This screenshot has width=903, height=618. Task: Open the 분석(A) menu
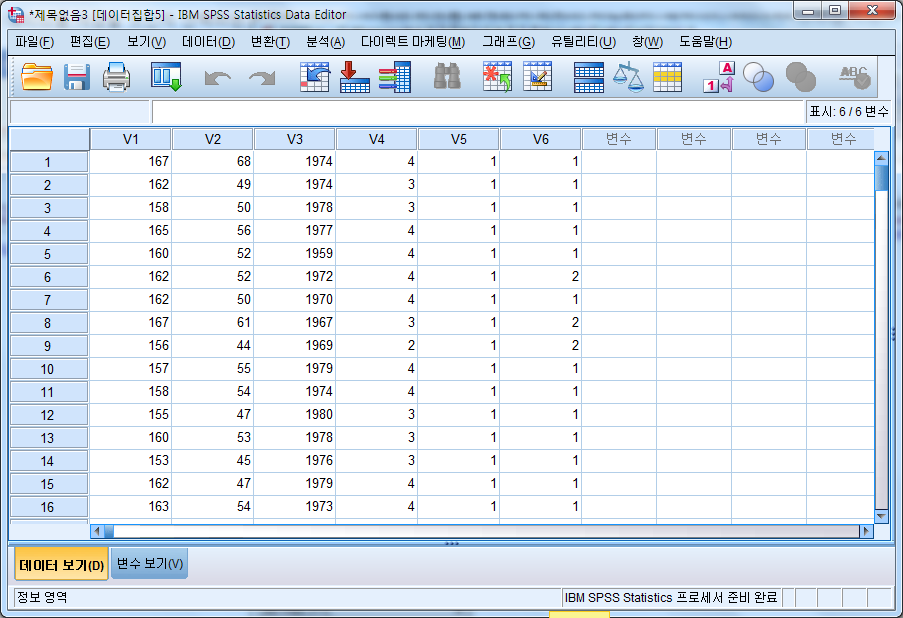click(x=325, y=41)
